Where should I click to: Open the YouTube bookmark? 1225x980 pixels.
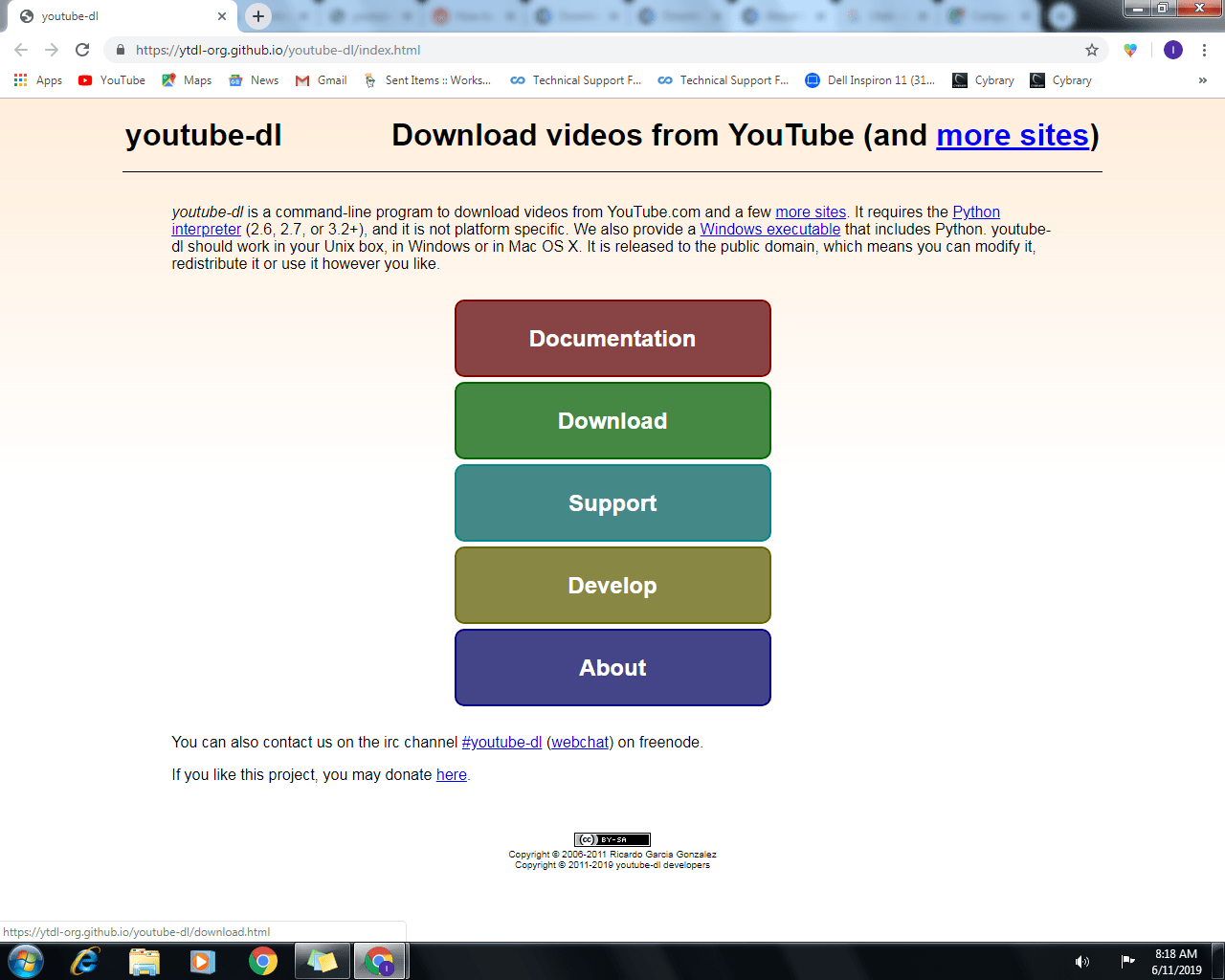click(112, 80)
